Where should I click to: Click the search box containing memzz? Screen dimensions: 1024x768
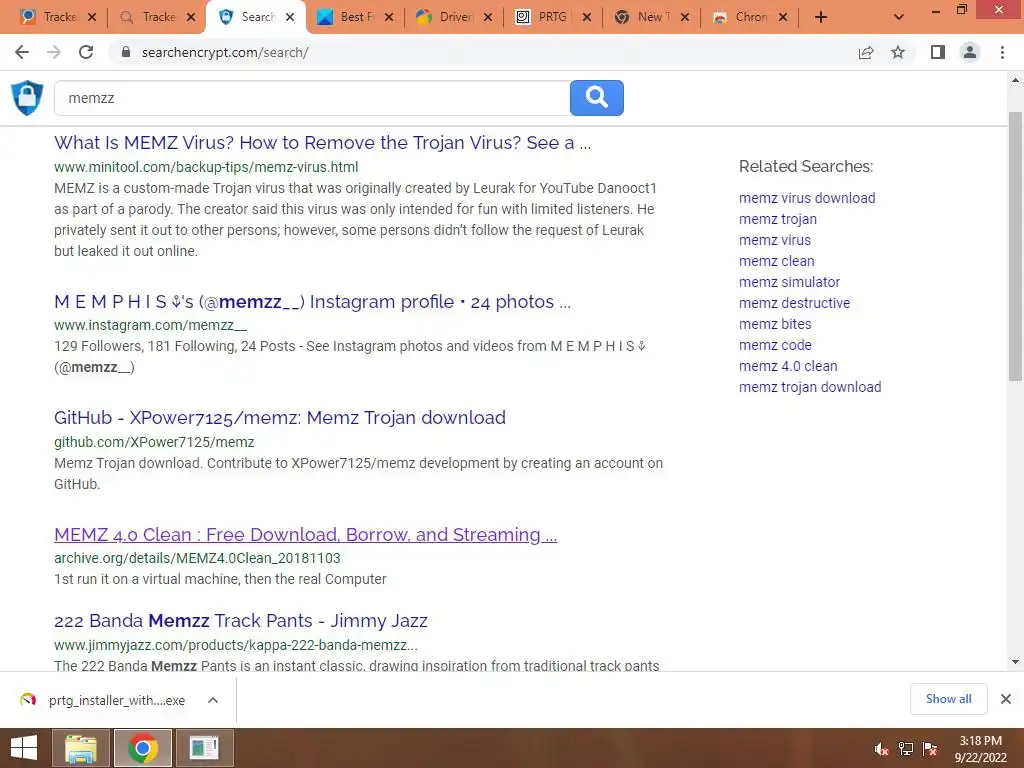pos(312,98)
